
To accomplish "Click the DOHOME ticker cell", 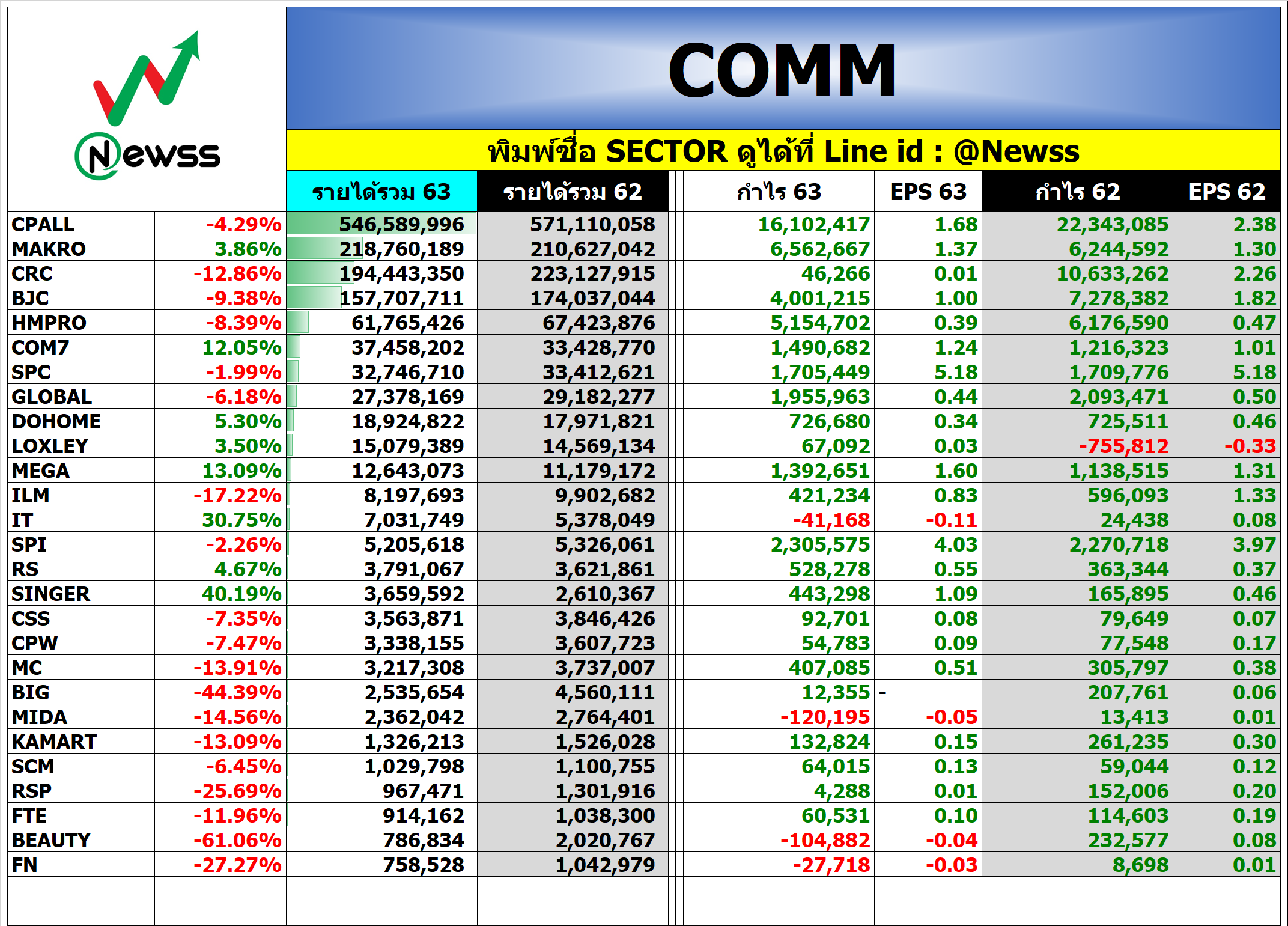I will click(x=81, y=421).
